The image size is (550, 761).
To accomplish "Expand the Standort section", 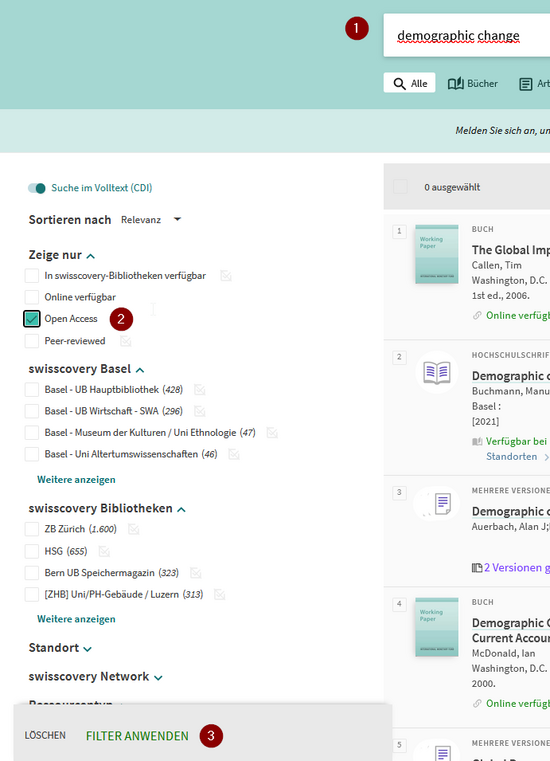I will pyautogui.click(x=87, y=649).
